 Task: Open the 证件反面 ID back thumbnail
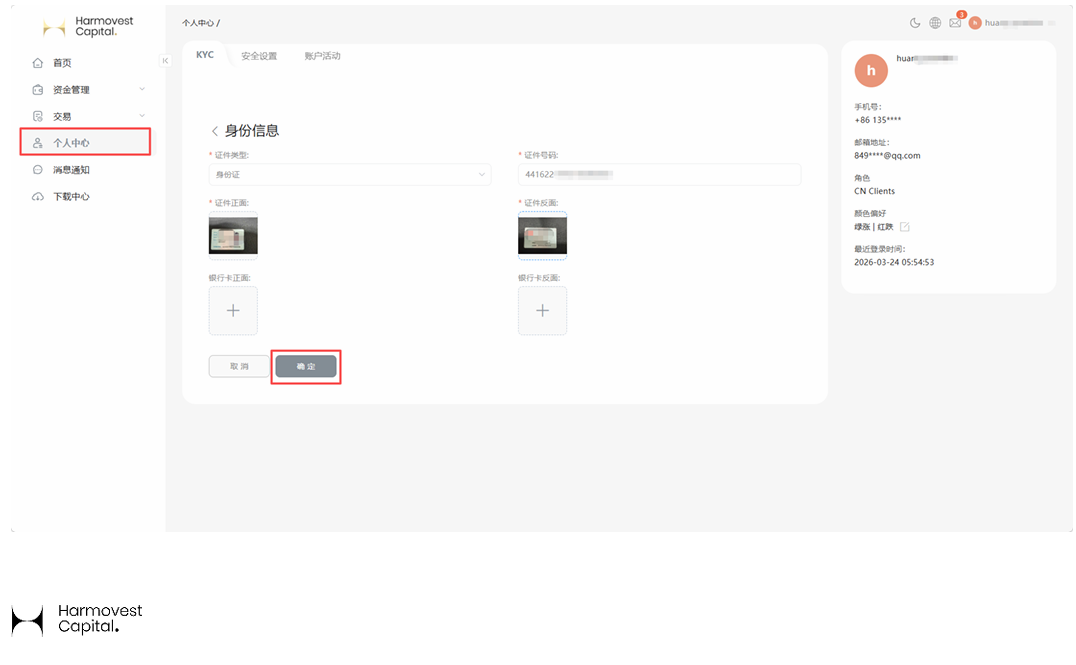point(542,235)
